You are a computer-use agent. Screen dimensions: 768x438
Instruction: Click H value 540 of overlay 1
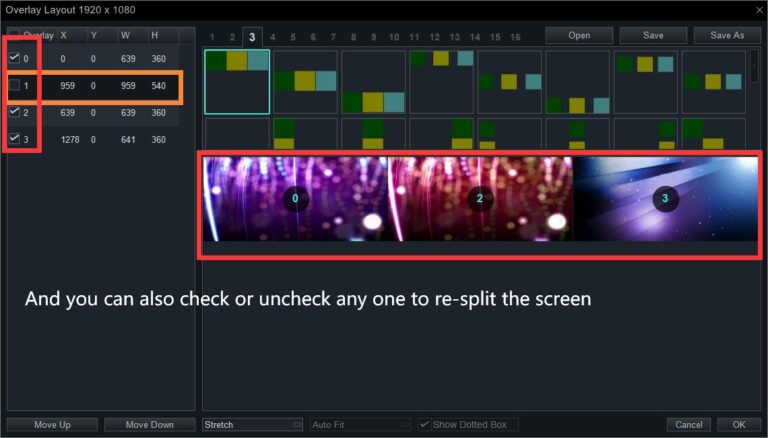click(158, 86)
